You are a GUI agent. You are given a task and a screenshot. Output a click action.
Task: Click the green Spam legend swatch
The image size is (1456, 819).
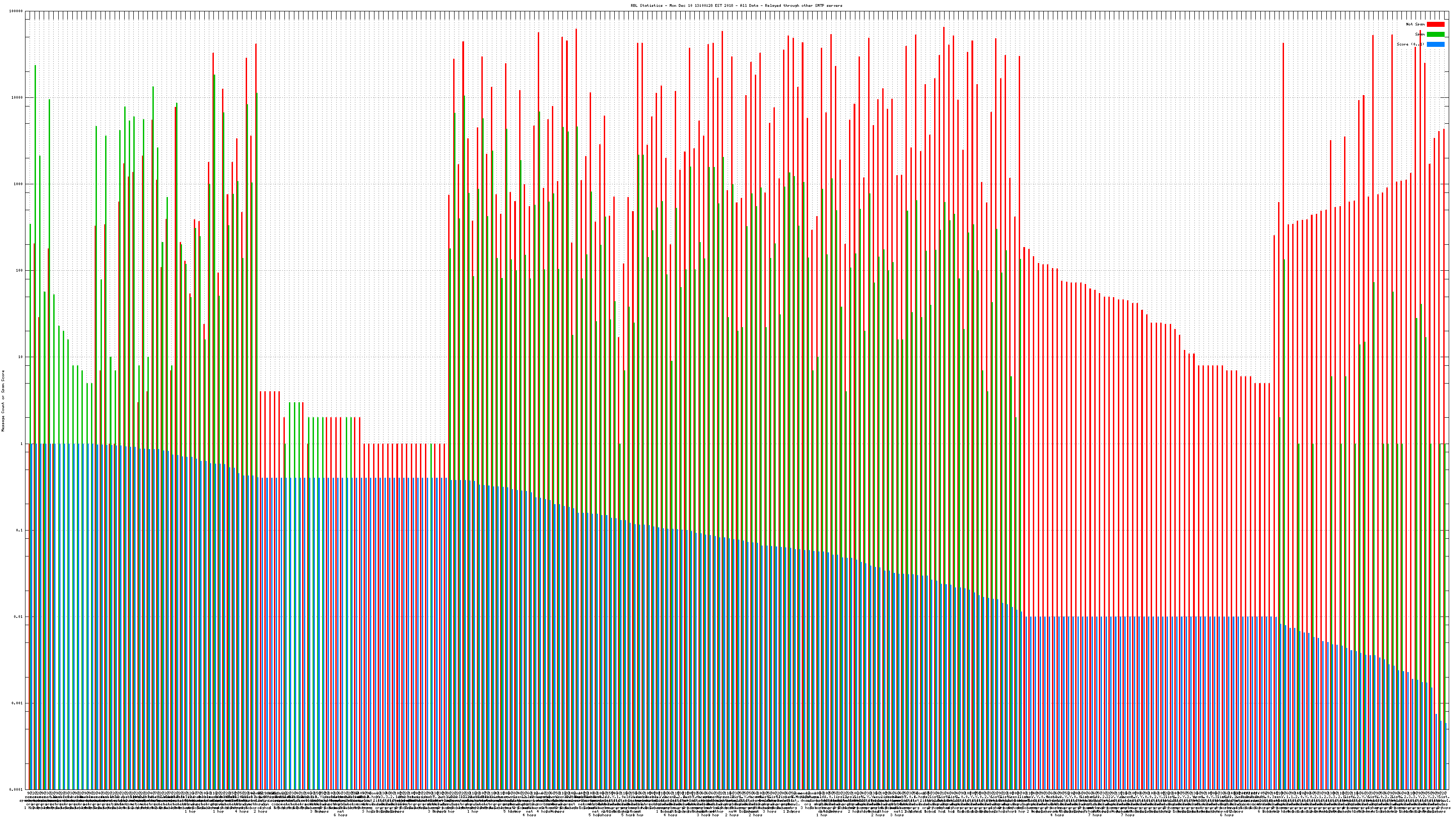(1435, 35)
